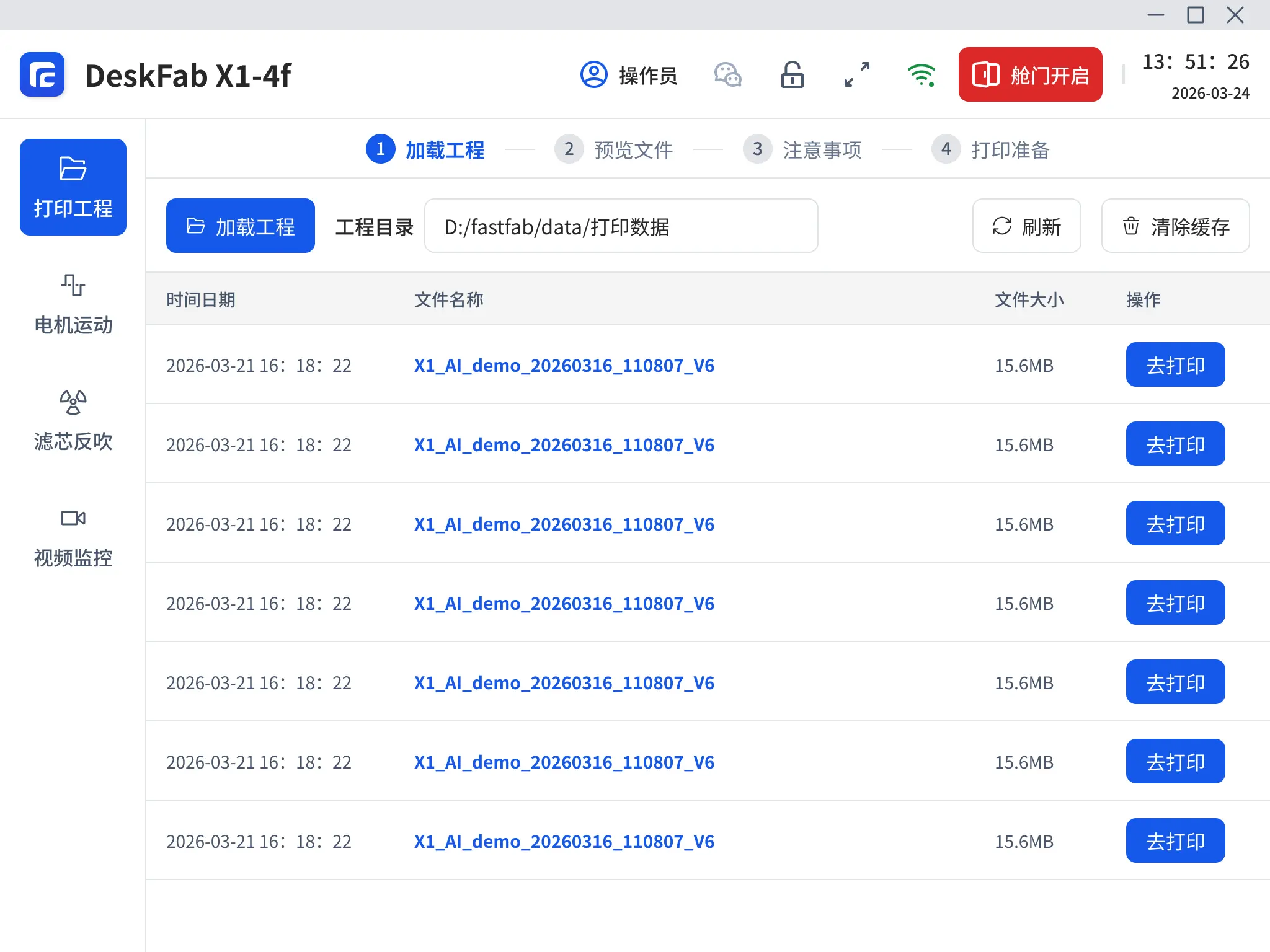This screenshot has height=952, width=1270.
Task: Open the 电机运动 motor motion panel
Action: [x=73, y=304]
